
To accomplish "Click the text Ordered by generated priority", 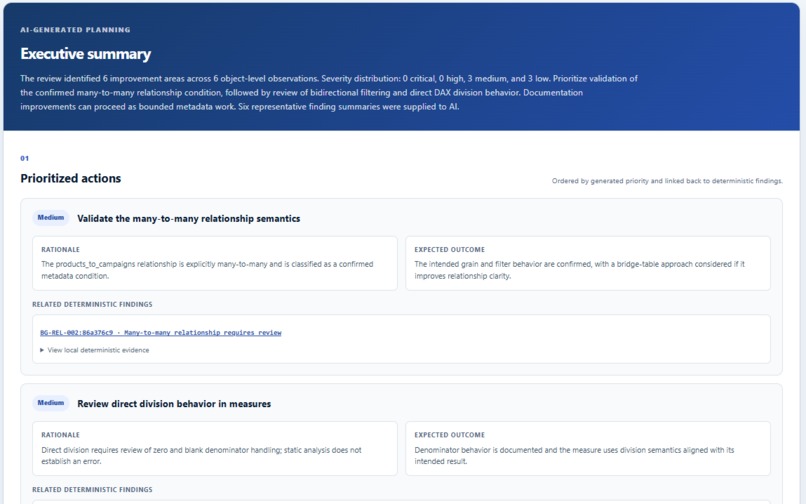I will (667, 181).
